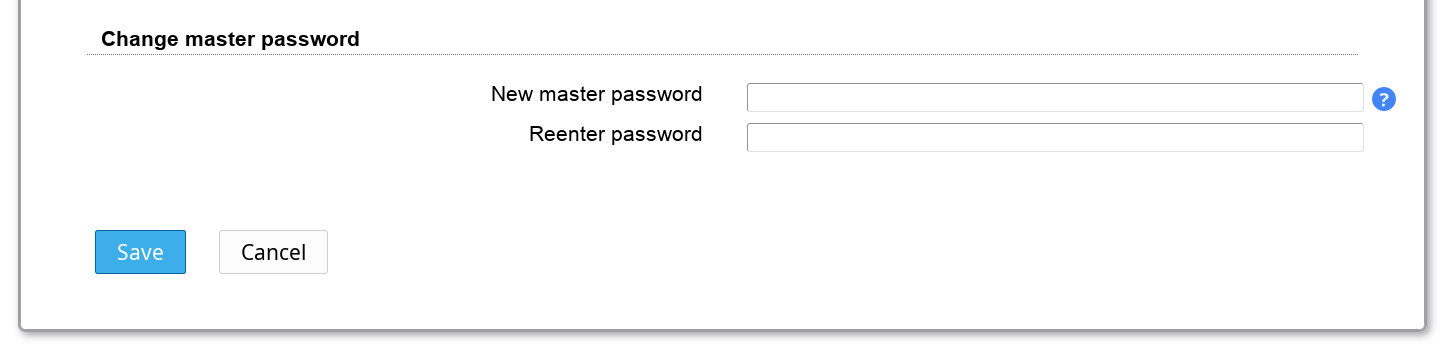This screenshot has height=363, width=1454.
Task: Click the empty field beside Reenter password
Action: 1055,137
